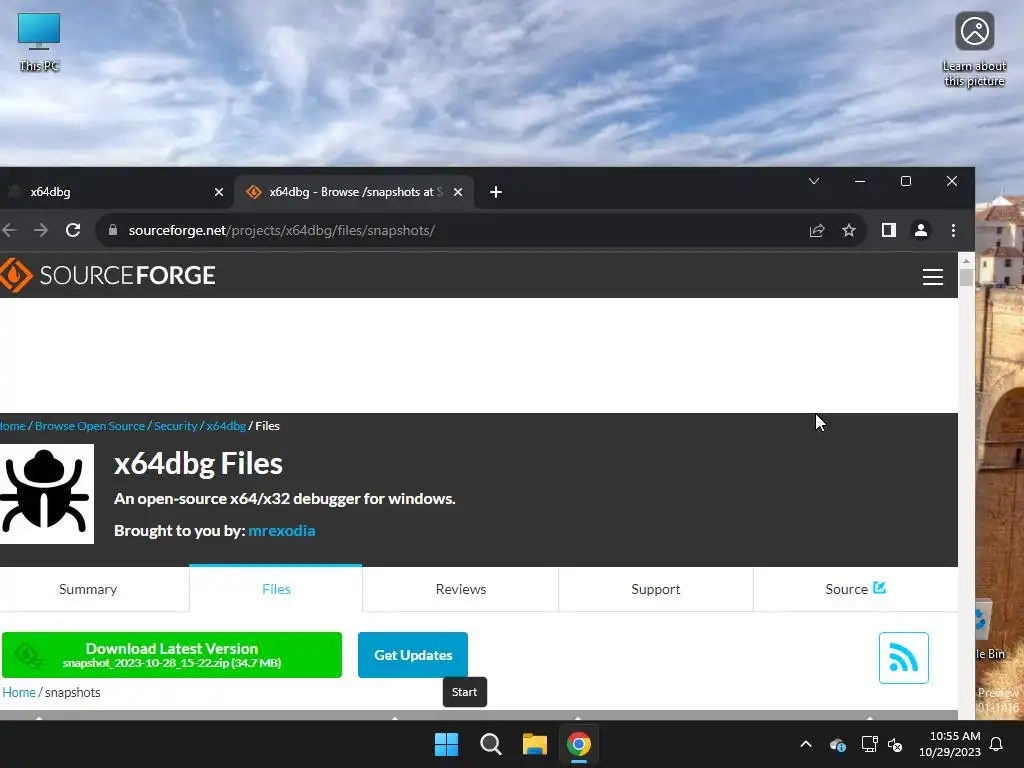This screenshot has height=768, width=1024.
Task: Open This PC desktop icon
Action: (x=39, y=41)
